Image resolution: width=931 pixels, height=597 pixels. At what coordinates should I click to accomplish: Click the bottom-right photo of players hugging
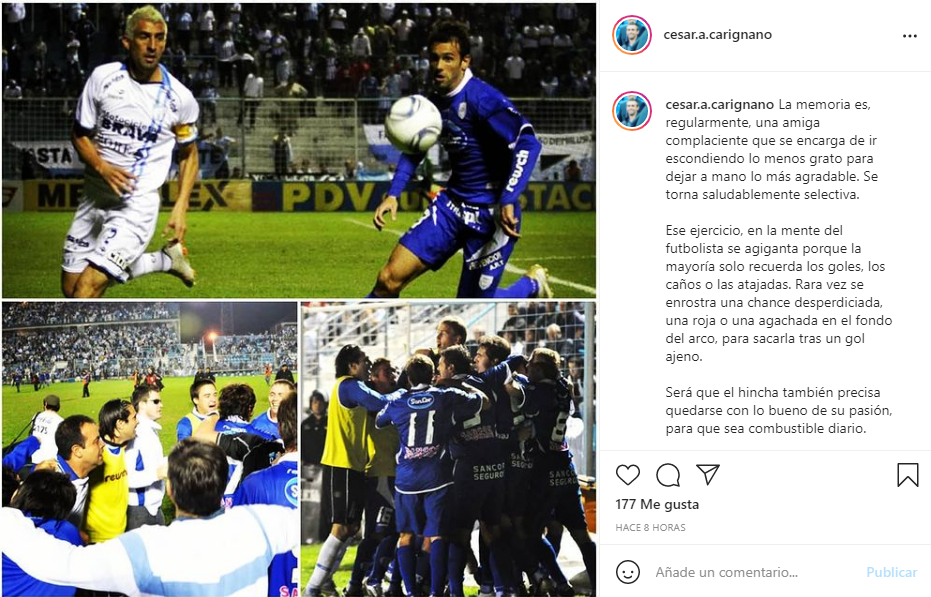448,449
